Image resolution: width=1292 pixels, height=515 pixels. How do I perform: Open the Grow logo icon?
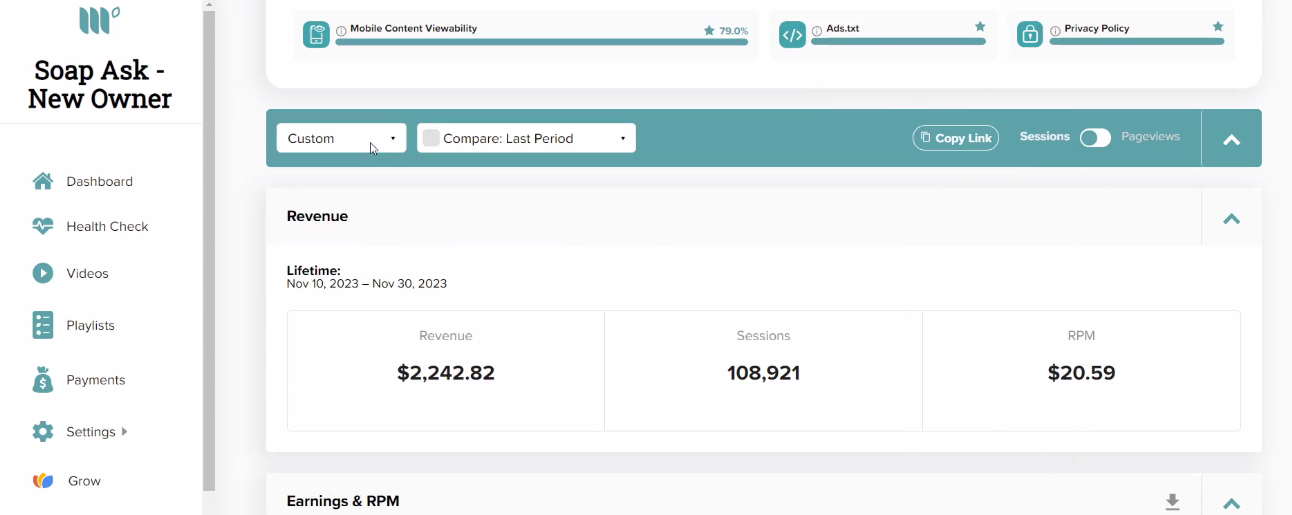(x=43, y=481)
